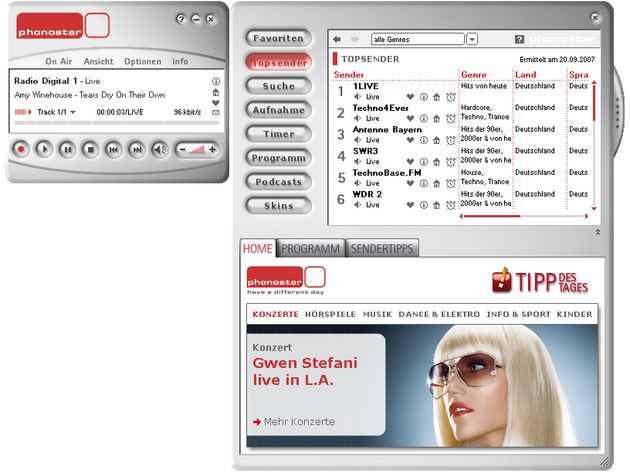Open help icon in Topsender toolbar
The width and height of the screenshot is (630, 472).
[519, 39]
